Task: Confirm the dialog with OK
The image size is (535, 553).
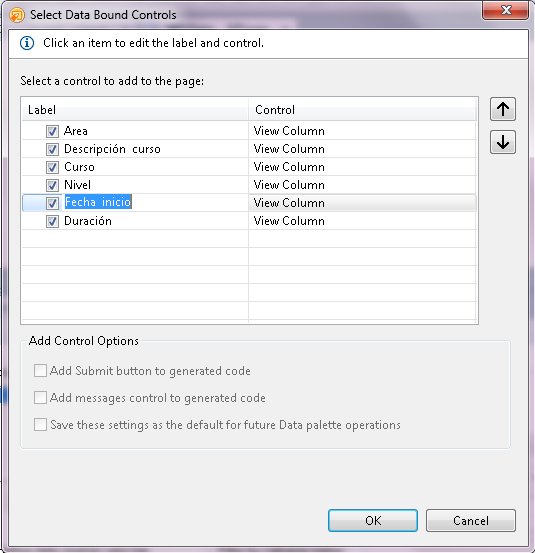Action: point(373,521)
